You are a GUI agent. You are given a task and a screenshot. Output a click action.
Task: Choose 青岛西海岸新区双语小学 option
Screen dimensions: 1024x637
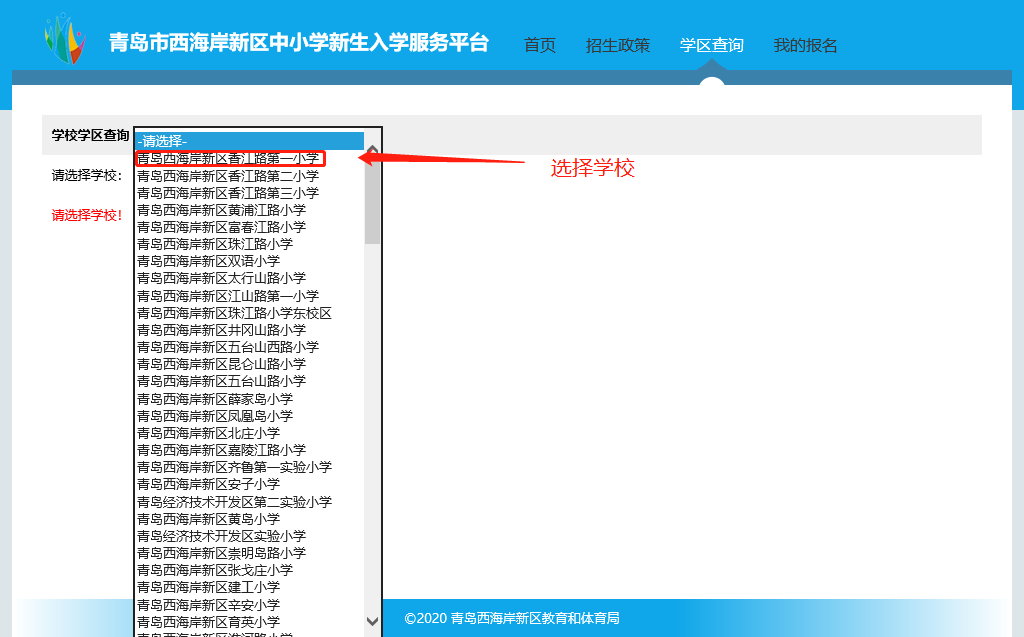pos(249,261)
